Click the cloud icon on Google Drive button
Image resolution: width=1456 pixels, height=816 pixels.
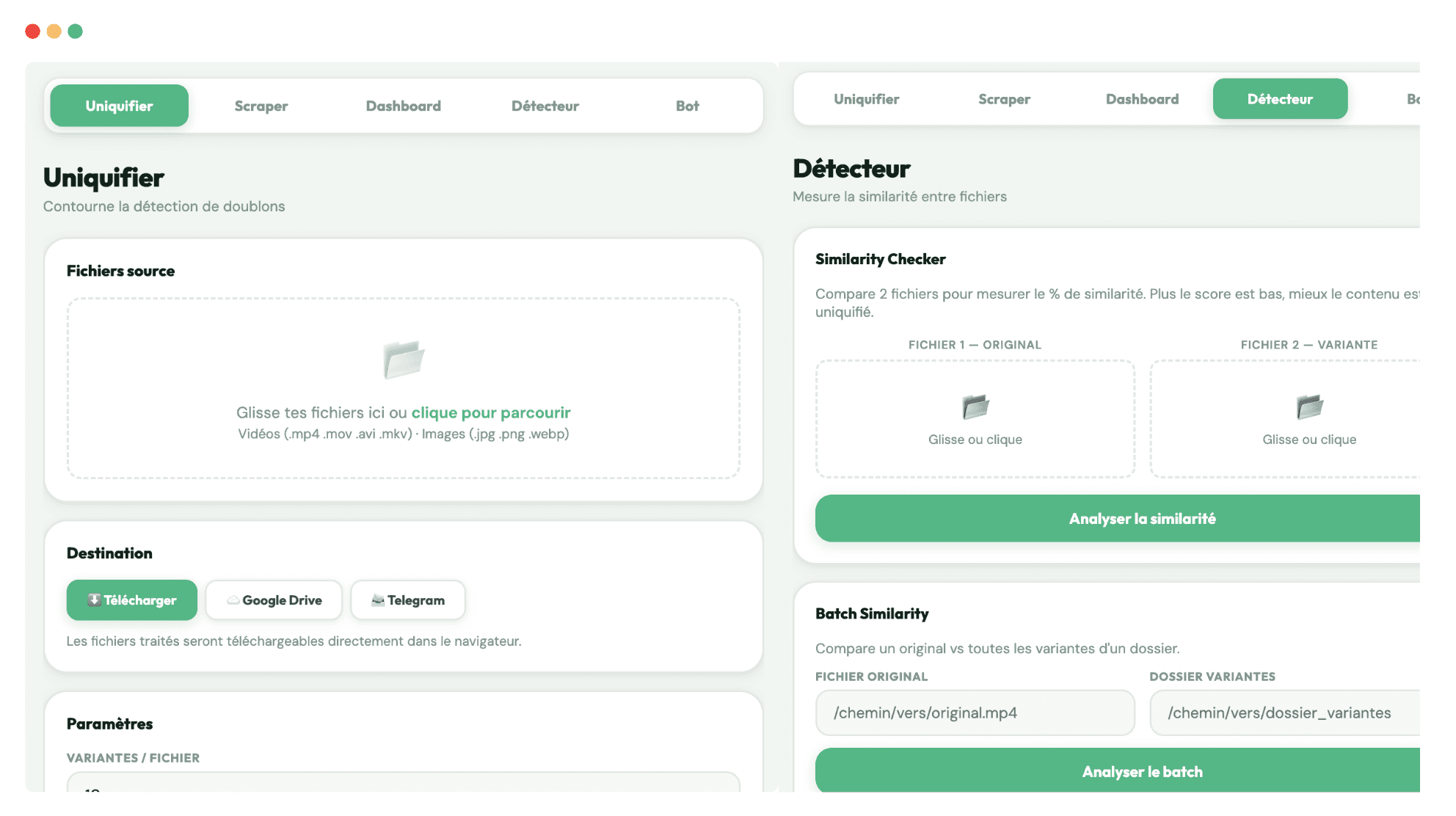coord(233,600)
